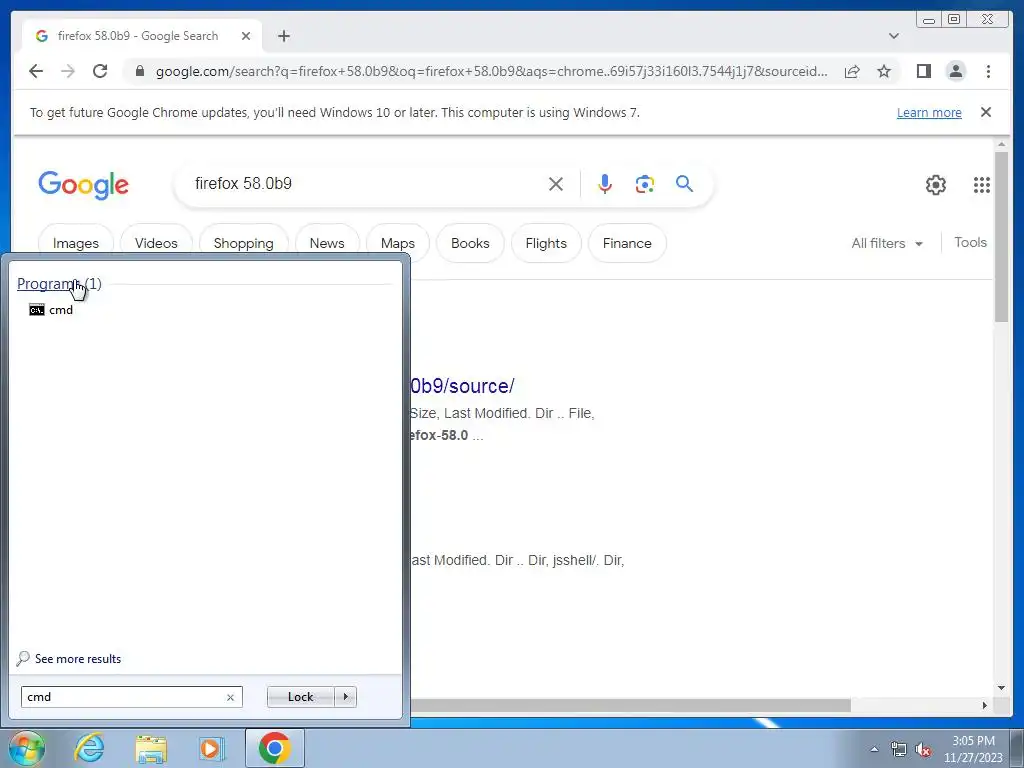Viewport: 1024px width, 768px height.
Task: Switch to the Flights results tab
Action: click(x=546, y=243)
